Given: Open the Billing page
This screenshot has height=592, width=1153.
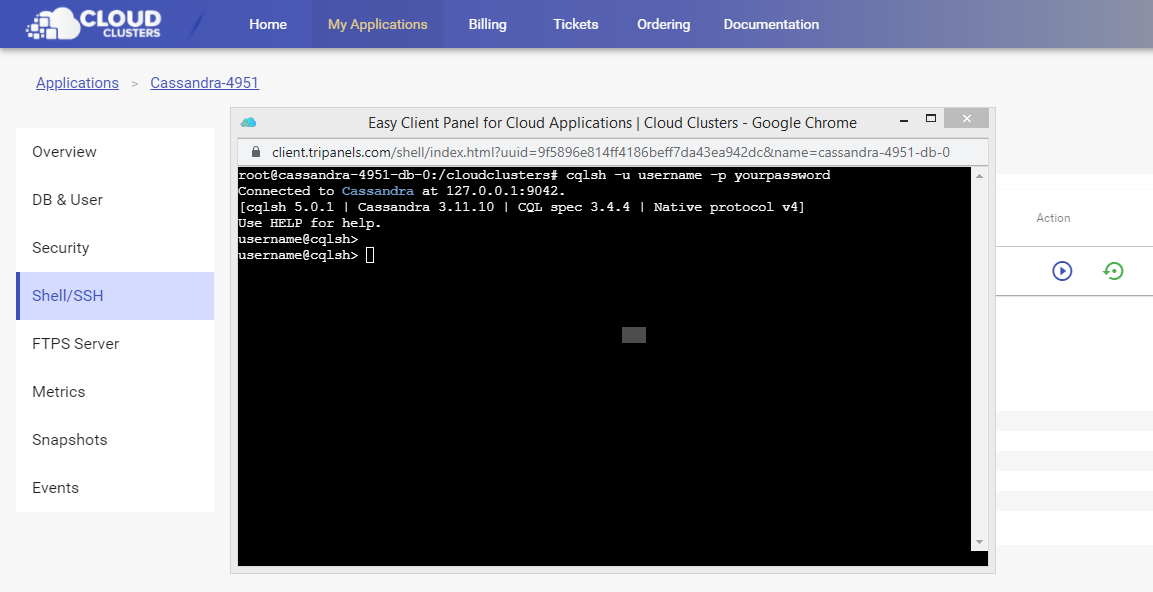Looking at the screenshot, I should 488,24.
